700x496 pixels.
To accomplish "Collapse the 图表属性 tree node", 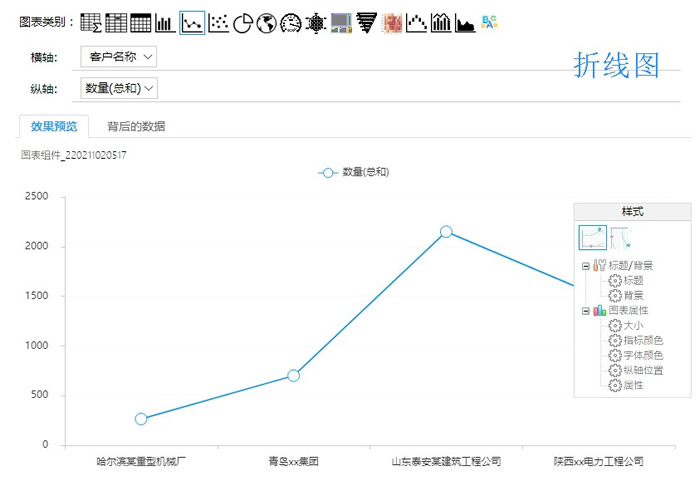I will pyautogui.click(x=585, y=311).
